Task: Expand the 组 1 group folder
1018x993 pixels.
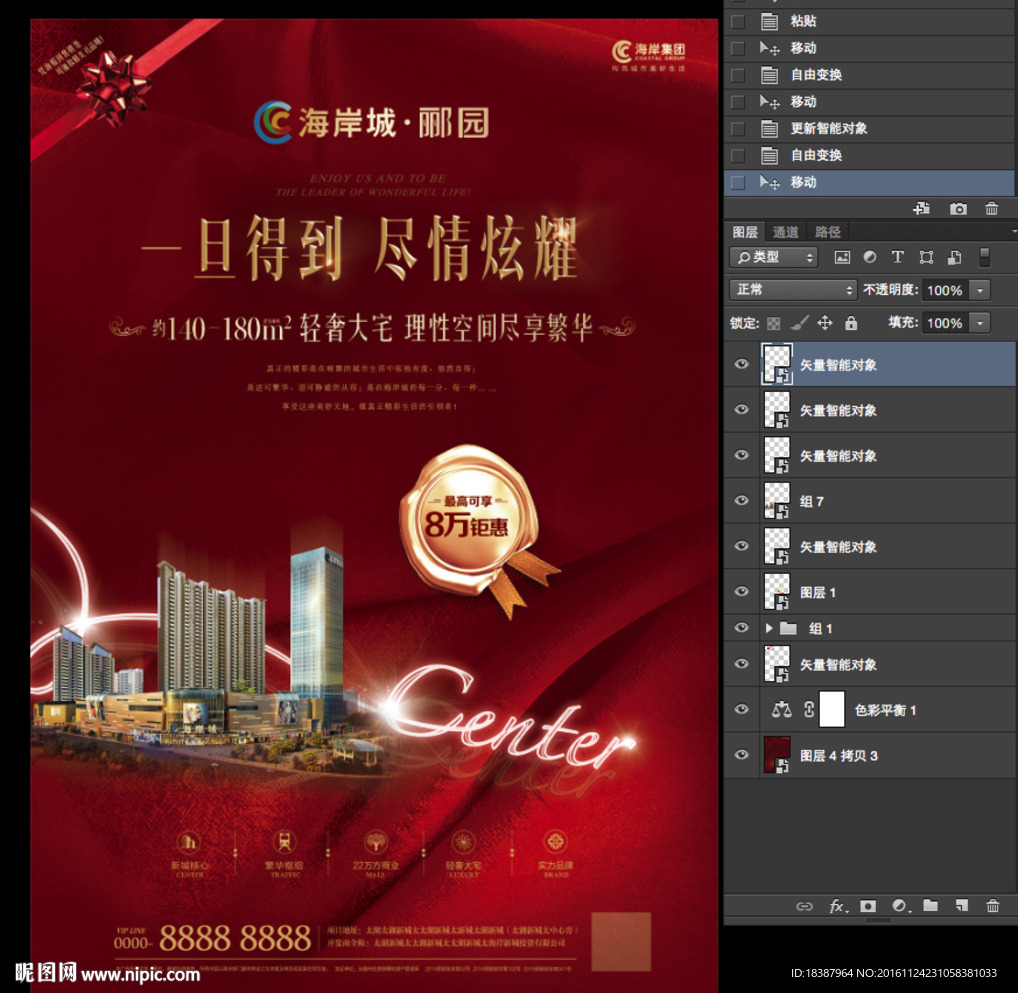Action: 769,629
